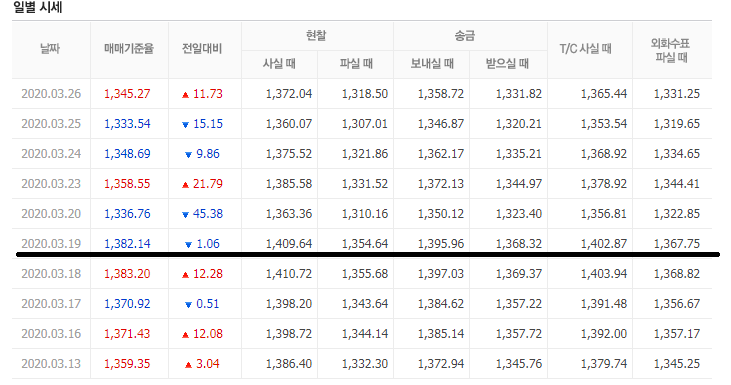Click base rate 1,345.27
This screenshot has width=731, height=385.
point(127,94)
